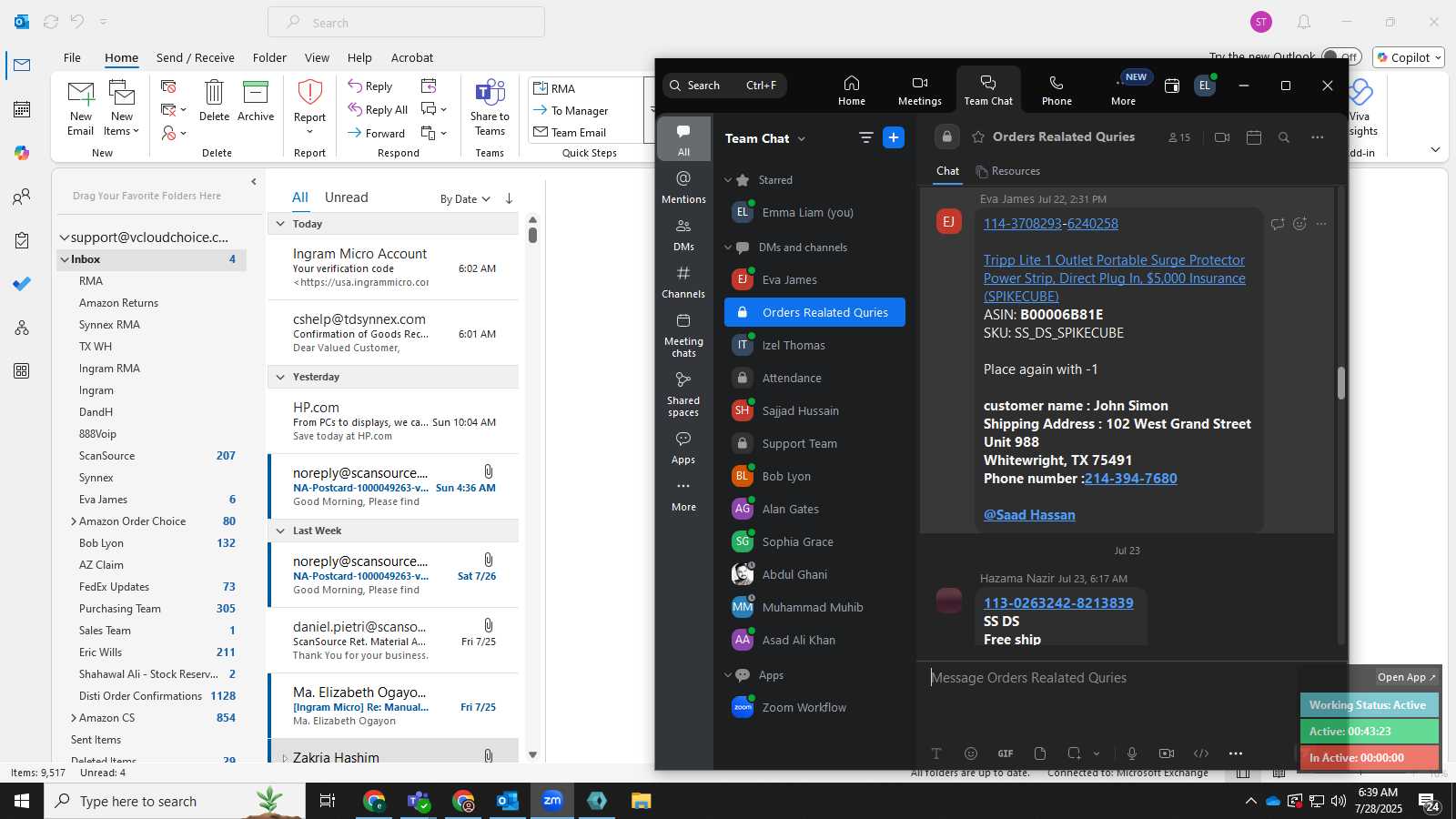
Task: Open Shared spaces in Zoom sidebar
Action: click(683, 394)
